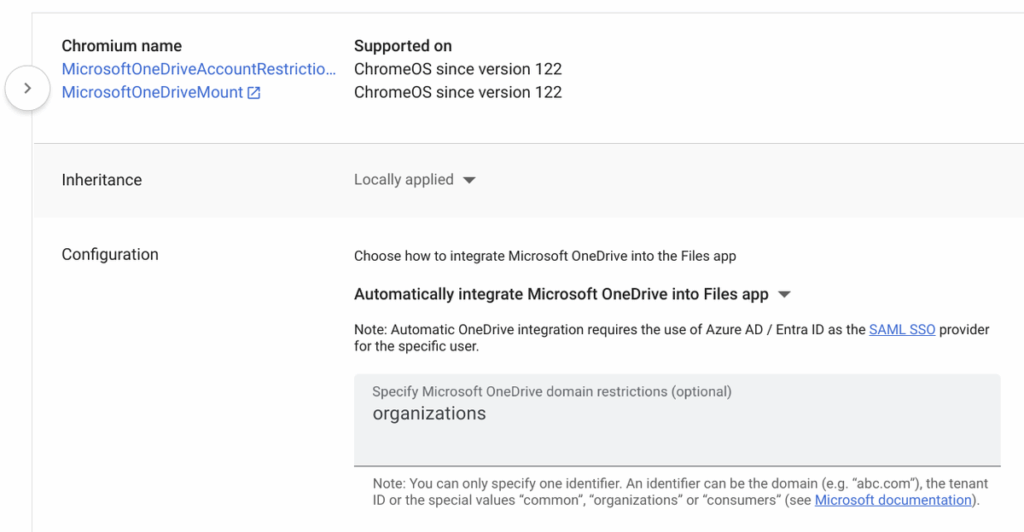1024x532 pixels.
Task: Open the Automatically integrate Microsoft OneDrive dropdown
Action: (783, 295)
